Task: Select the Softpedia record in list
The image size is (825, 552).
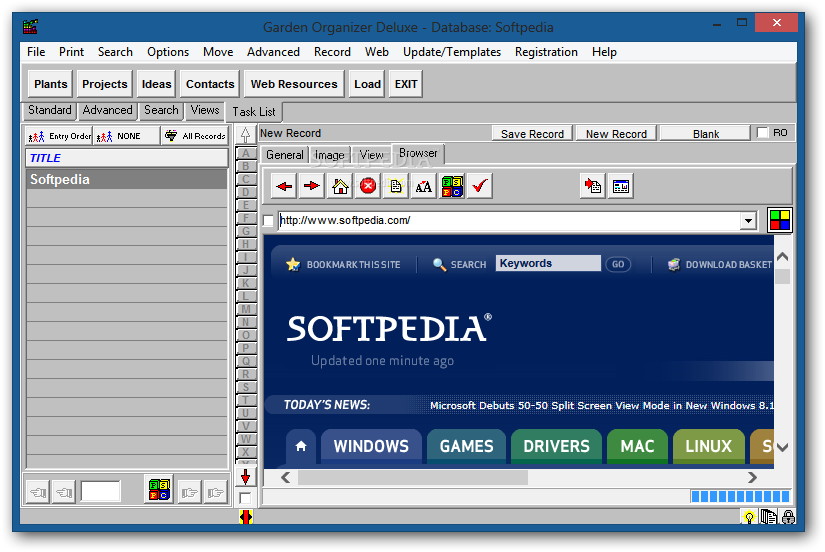Action: click(127, 179)
